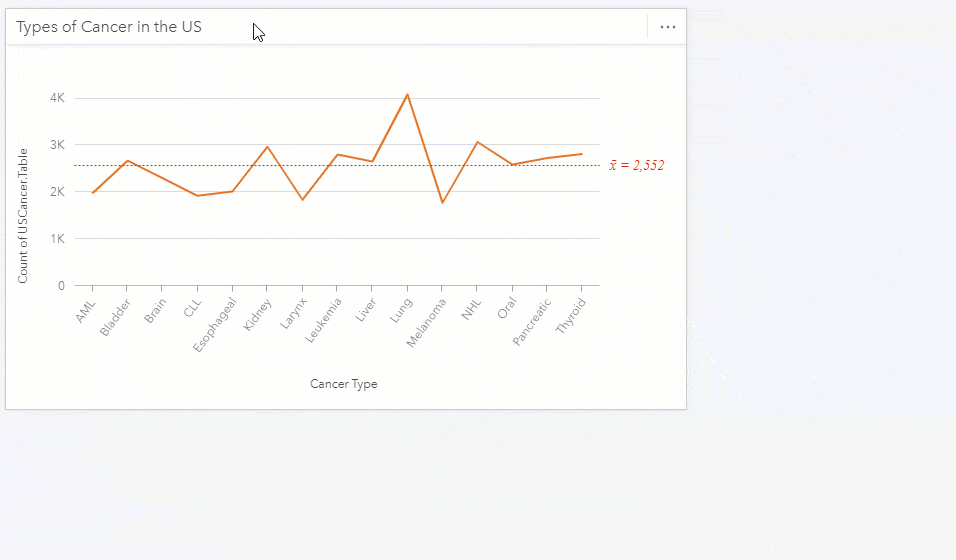
Task: Click the mean value label 2,552
Action: [637, 166]
